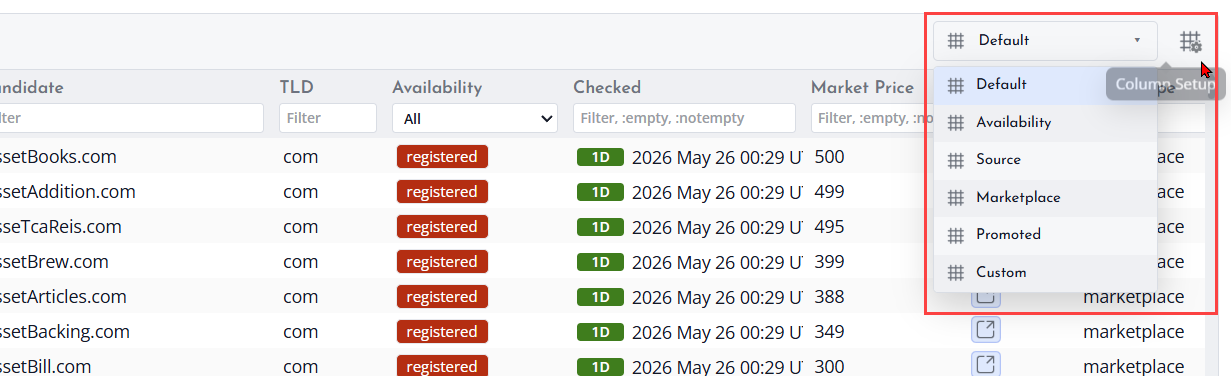Screen dimensions: 1231x376
Task: Click the 1D badge in ssetBrew.com row
Action: [x=600, y=262]
